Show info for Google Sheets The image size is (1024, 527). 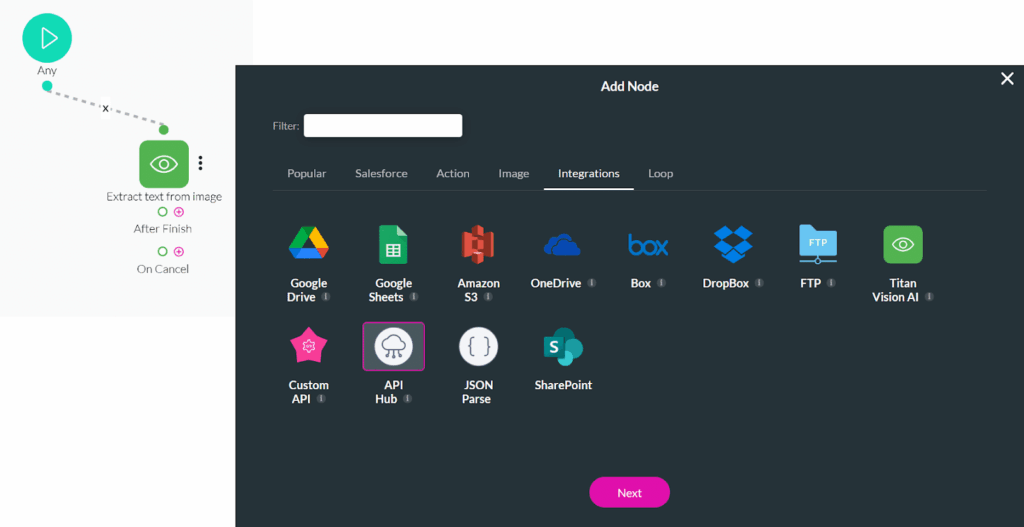(413, 296)
